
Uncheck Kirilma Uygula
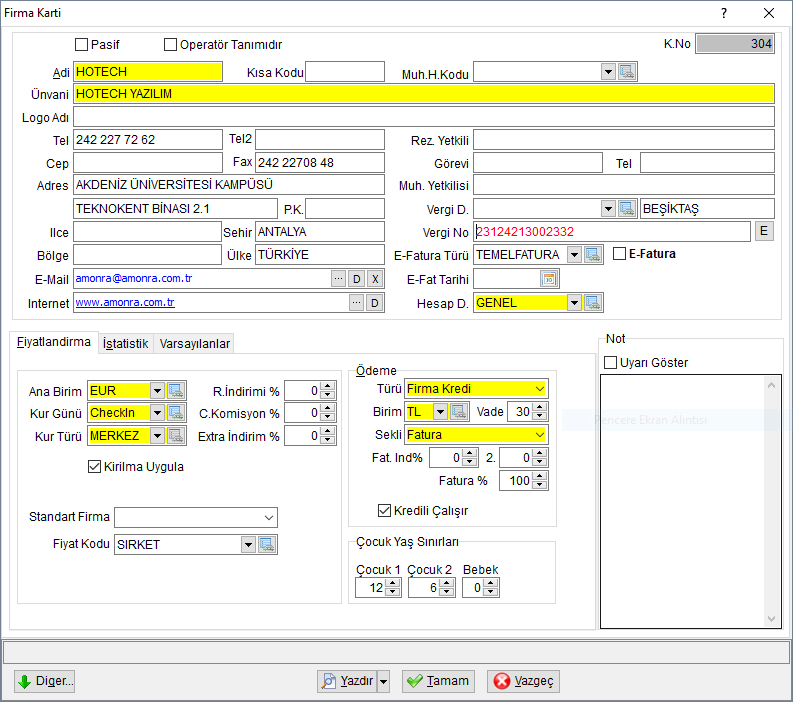click(x=94, y=466)
